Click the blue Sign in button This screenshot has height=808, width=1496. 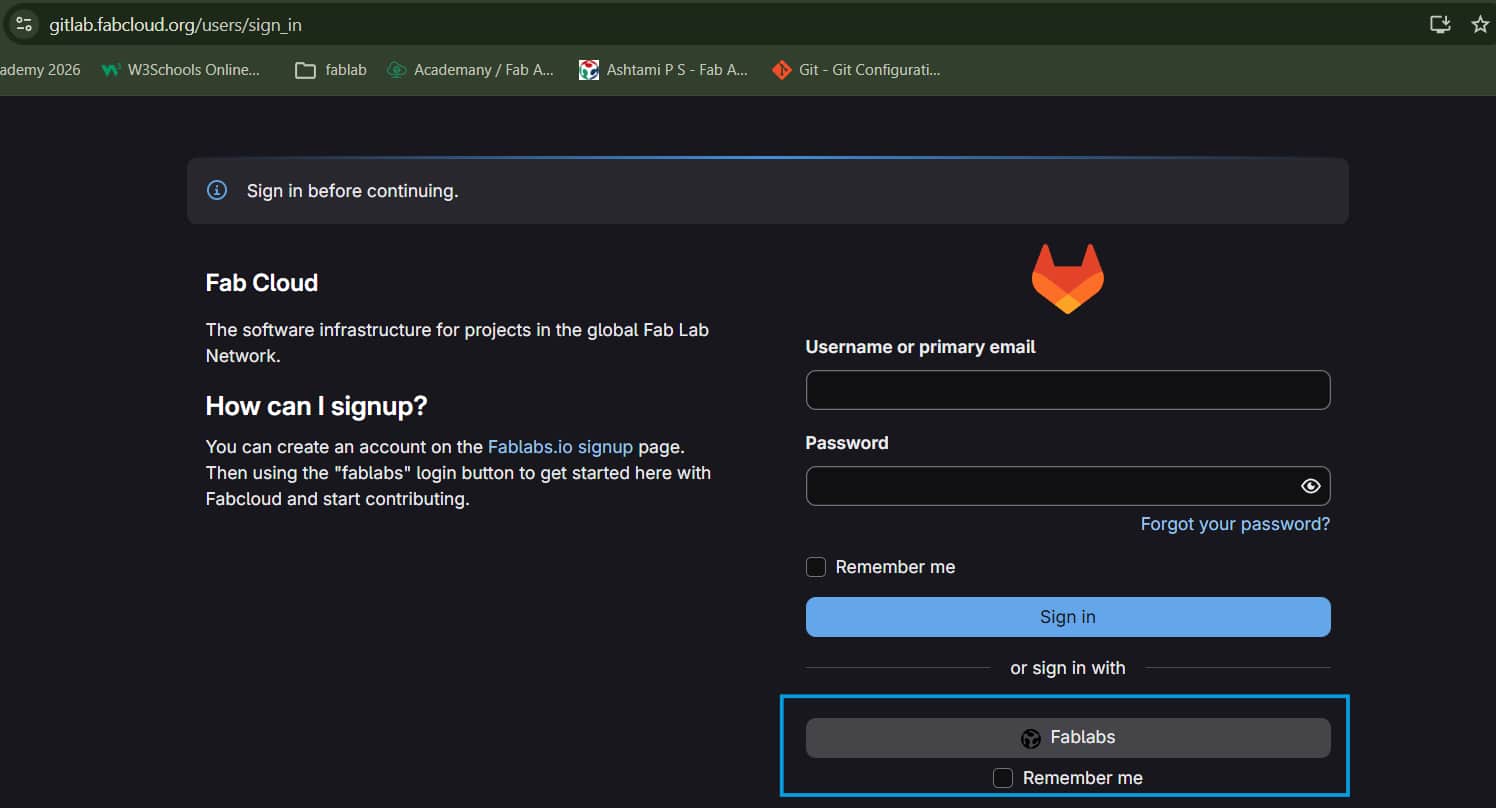(x=1068, y=617)
